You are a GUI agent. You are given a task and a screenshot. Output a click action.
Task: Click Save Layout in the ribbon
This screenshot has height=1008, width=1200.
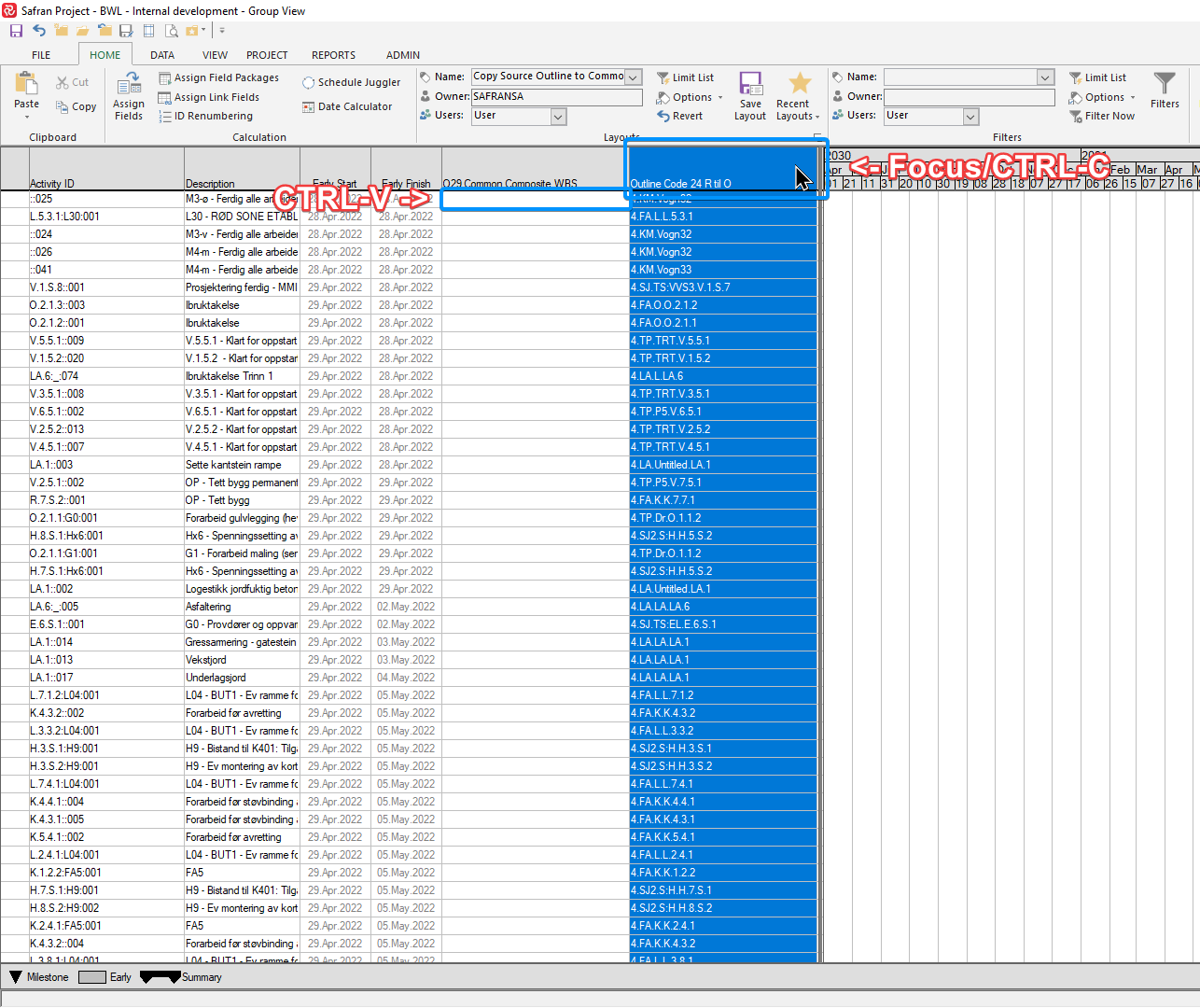(x=750, y=97)
